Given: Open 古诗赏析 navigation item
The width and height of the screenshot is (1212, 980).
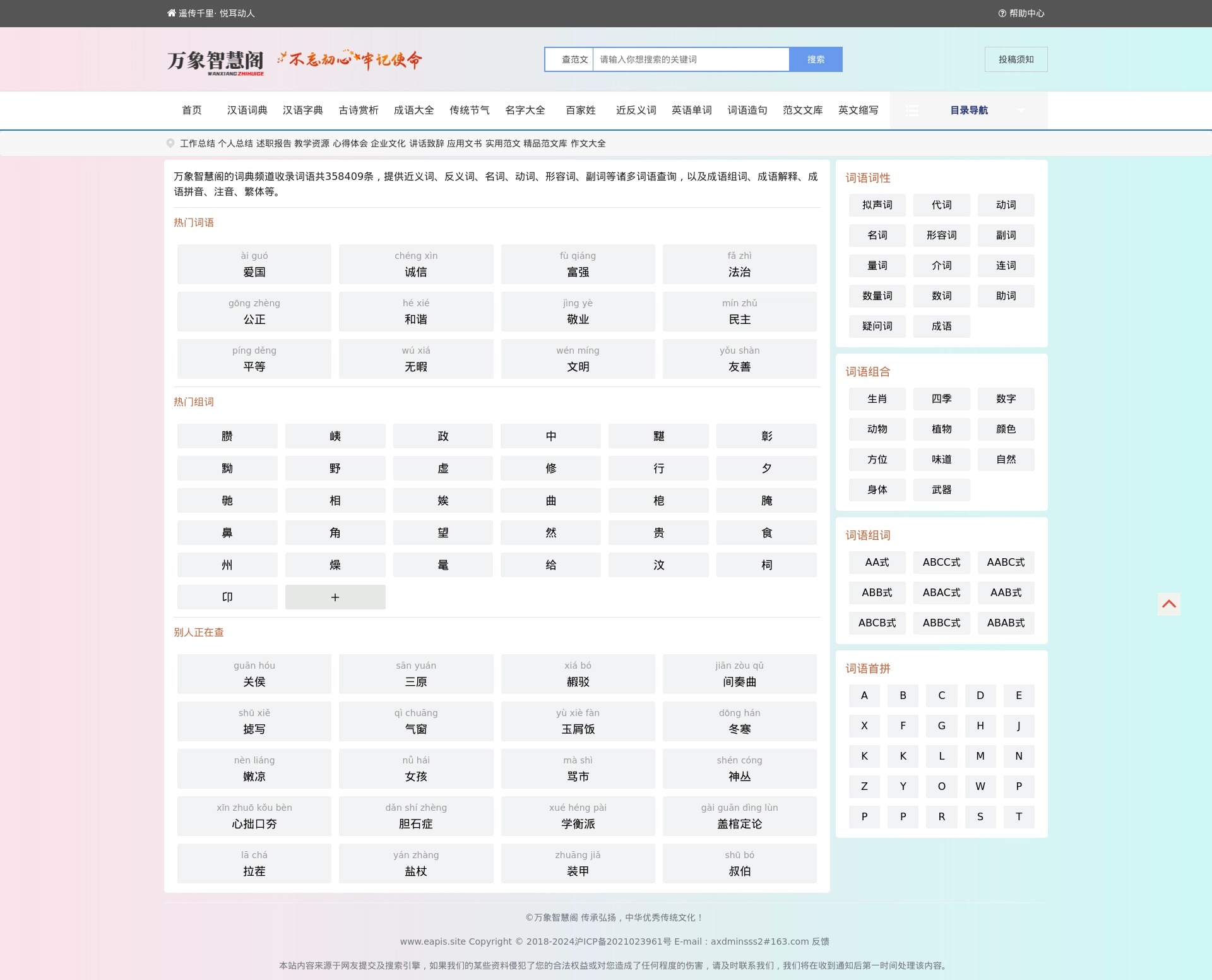Looking at the screenshot, I should coord(359,111).
